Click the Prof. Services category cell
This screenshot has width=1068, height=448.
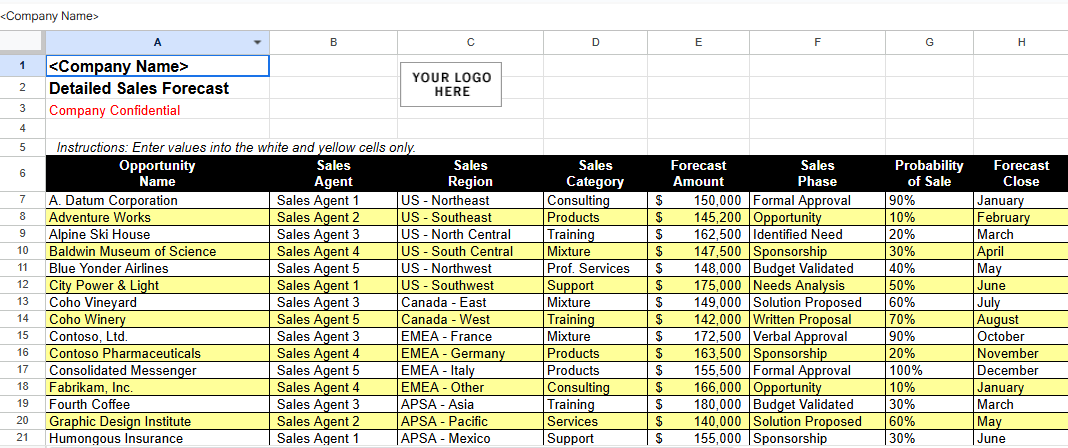tap(595, 268)
